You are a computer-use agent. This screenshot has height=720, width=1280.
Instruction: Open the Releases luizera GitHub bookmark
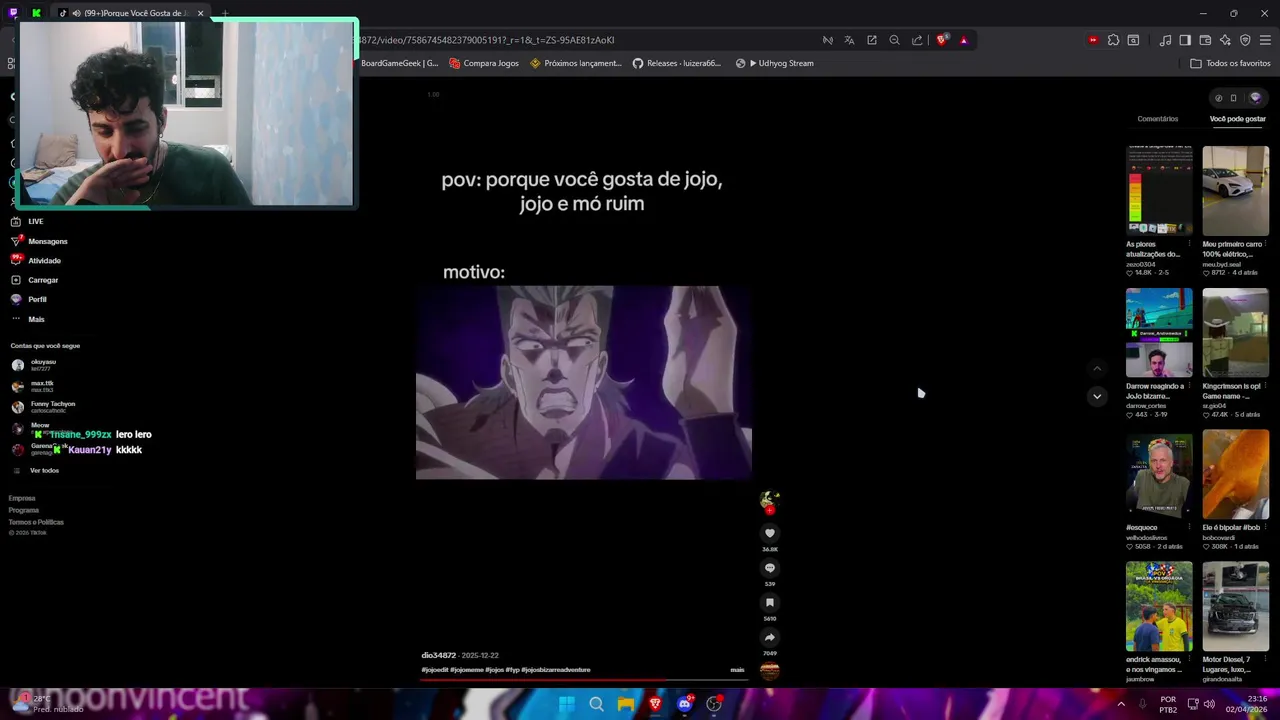tap(676, 63)
